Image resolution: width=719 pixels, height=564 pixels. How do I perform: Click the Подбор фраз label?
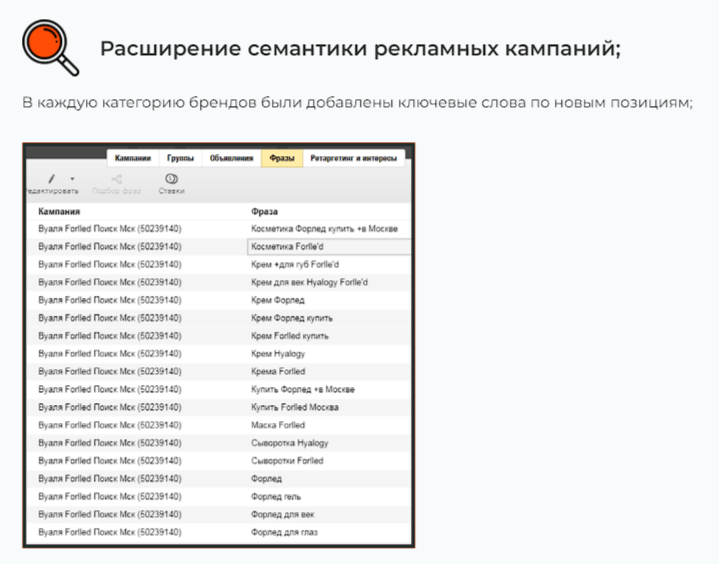point(116,191)
